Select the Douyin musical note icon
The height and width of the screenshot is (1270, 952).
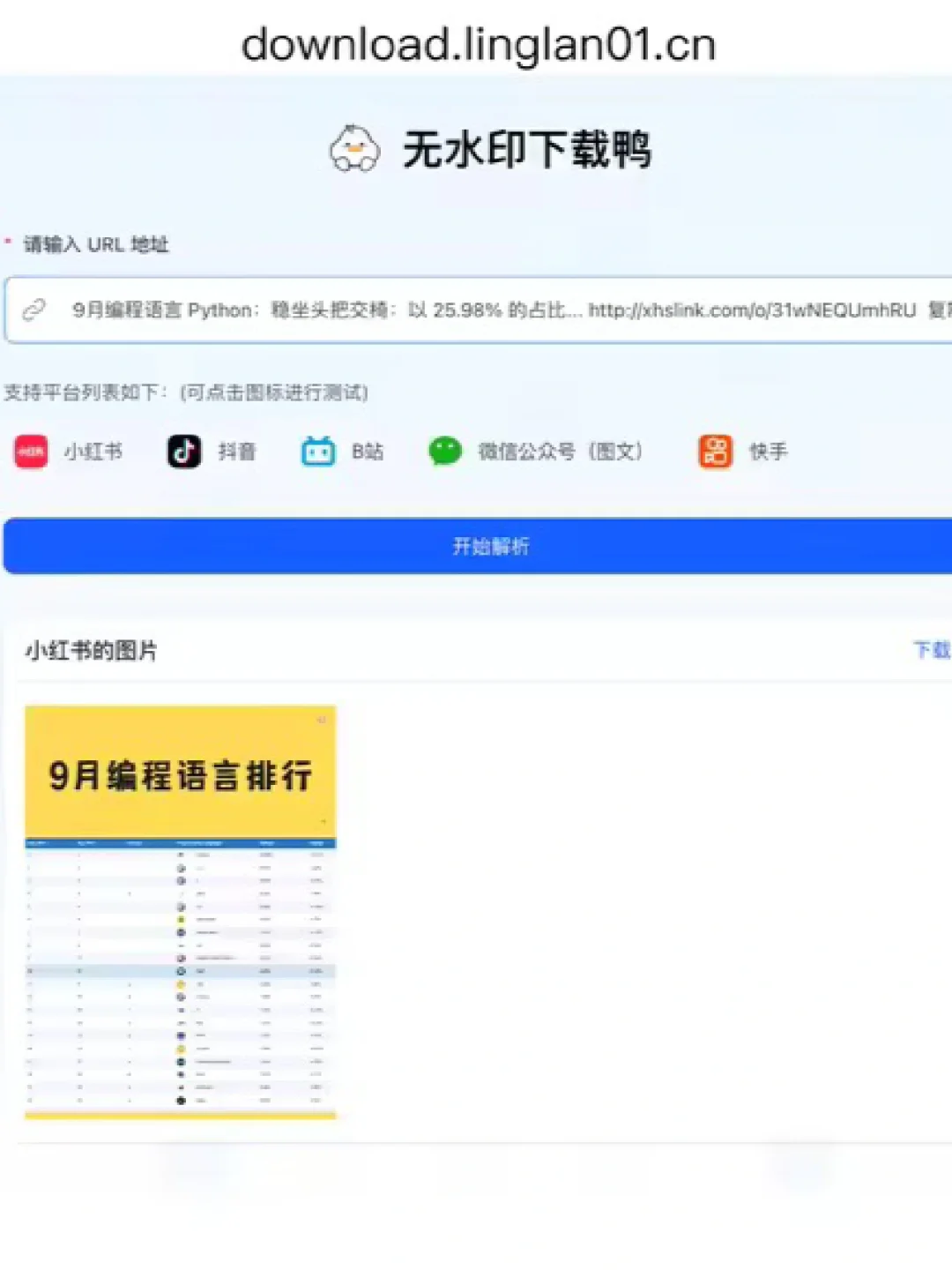pyautogui.click(x=182, y=452)
